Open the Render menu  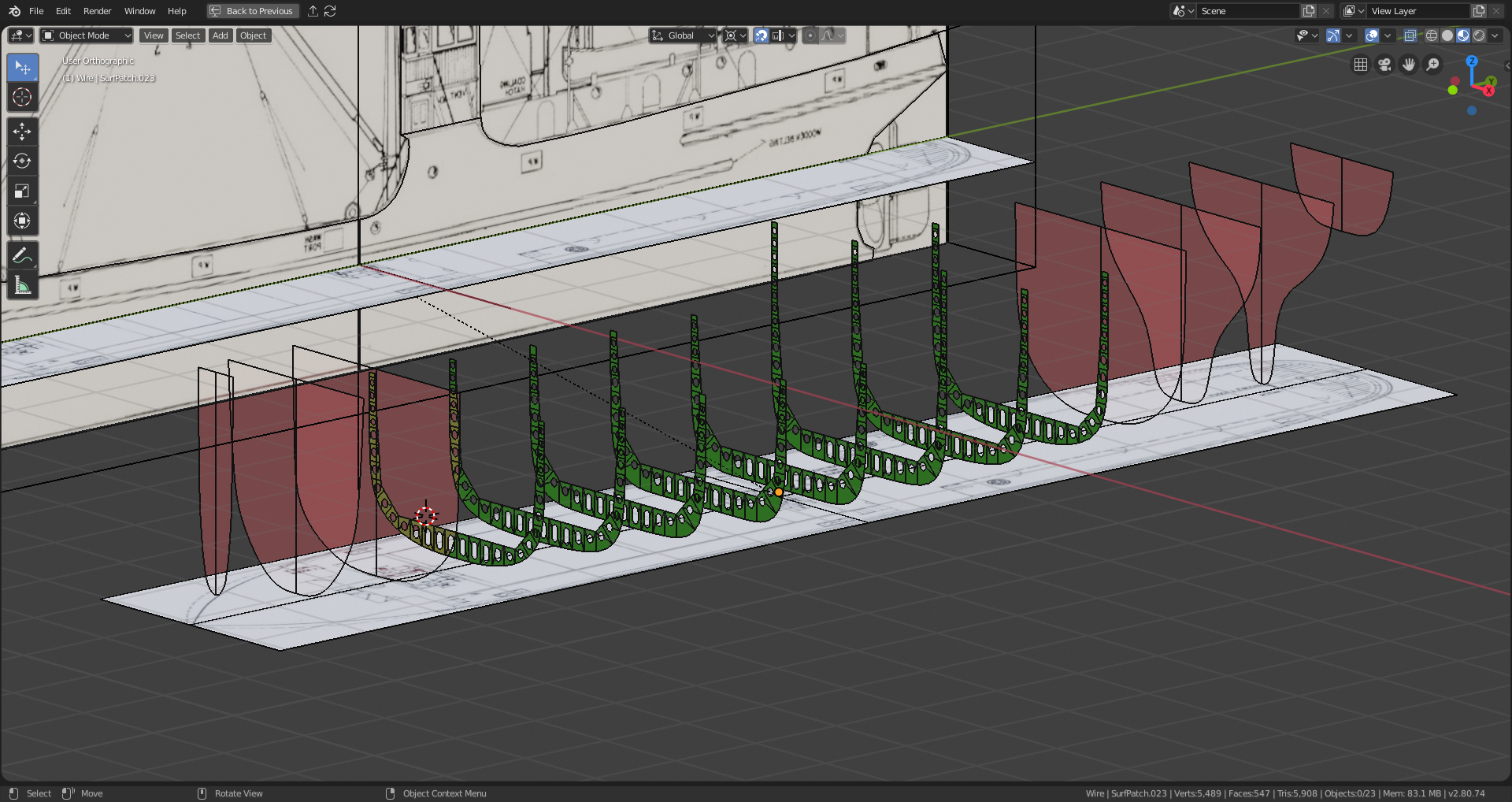coord(97,11)
